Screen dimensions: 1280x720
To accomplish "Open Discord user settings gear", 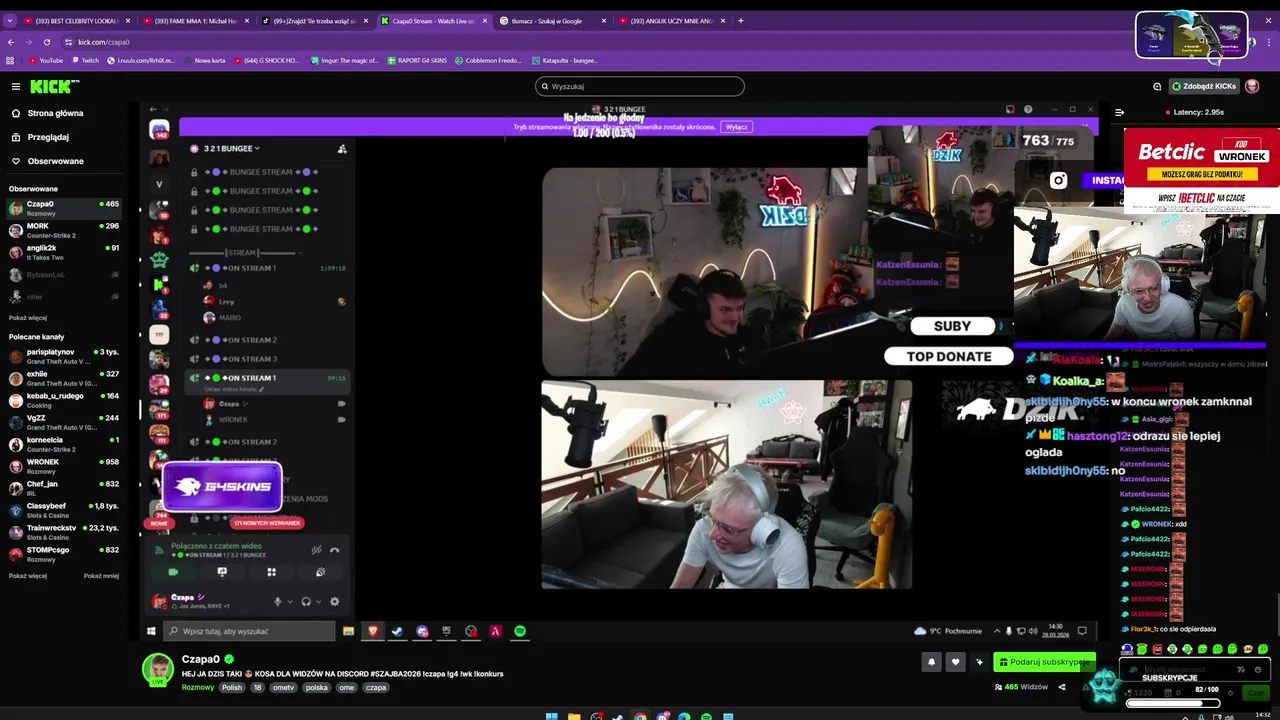I will 334,601.
